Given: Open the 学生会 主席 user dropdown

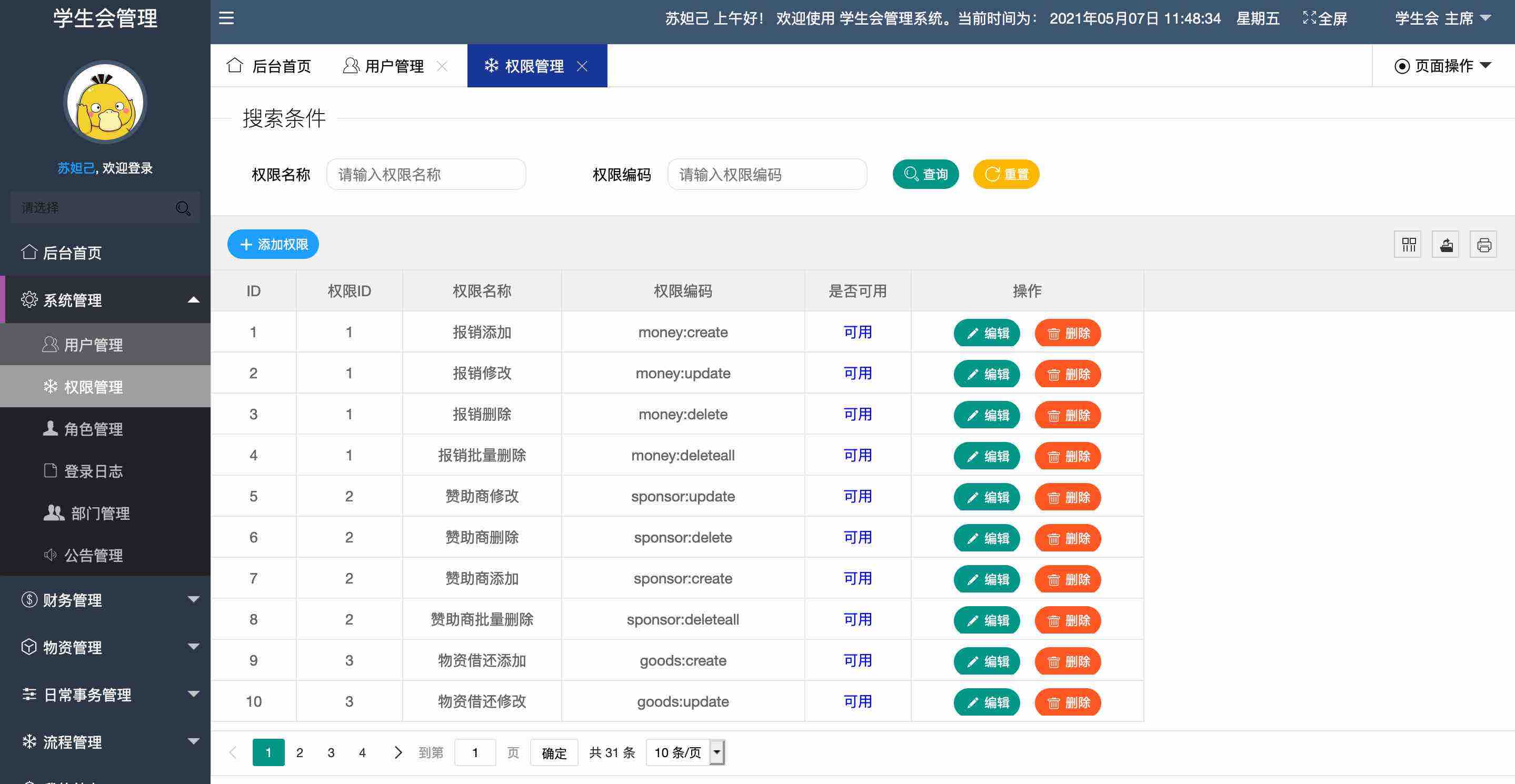Looking at the screenshot, I should (1443, 18).
